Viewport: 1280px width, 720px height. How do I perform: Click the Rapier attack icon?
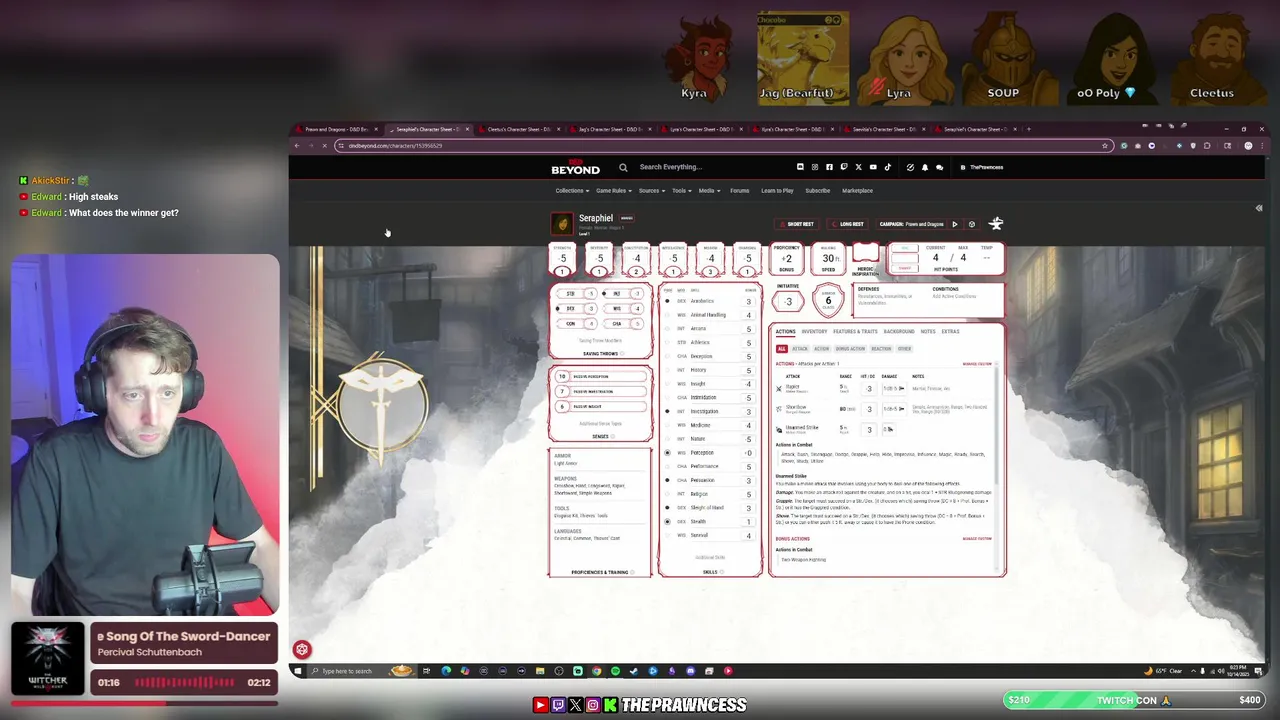pos(779,388)
